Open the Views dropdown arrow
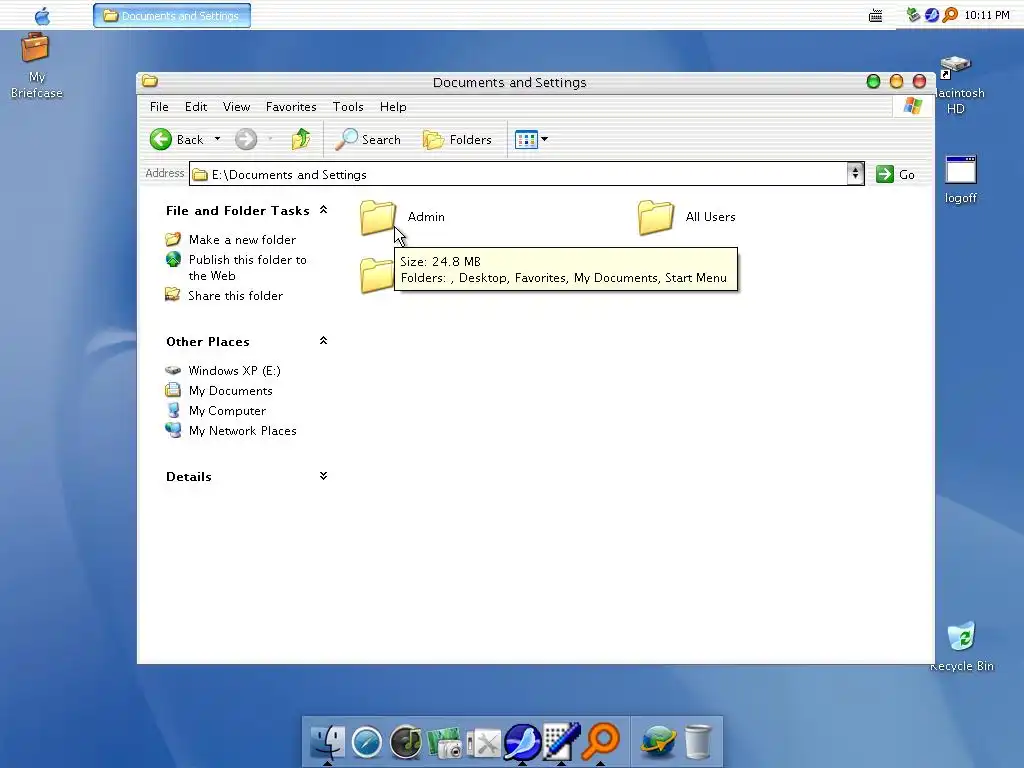The image size is (1024, 768). [x=545, y=139]
